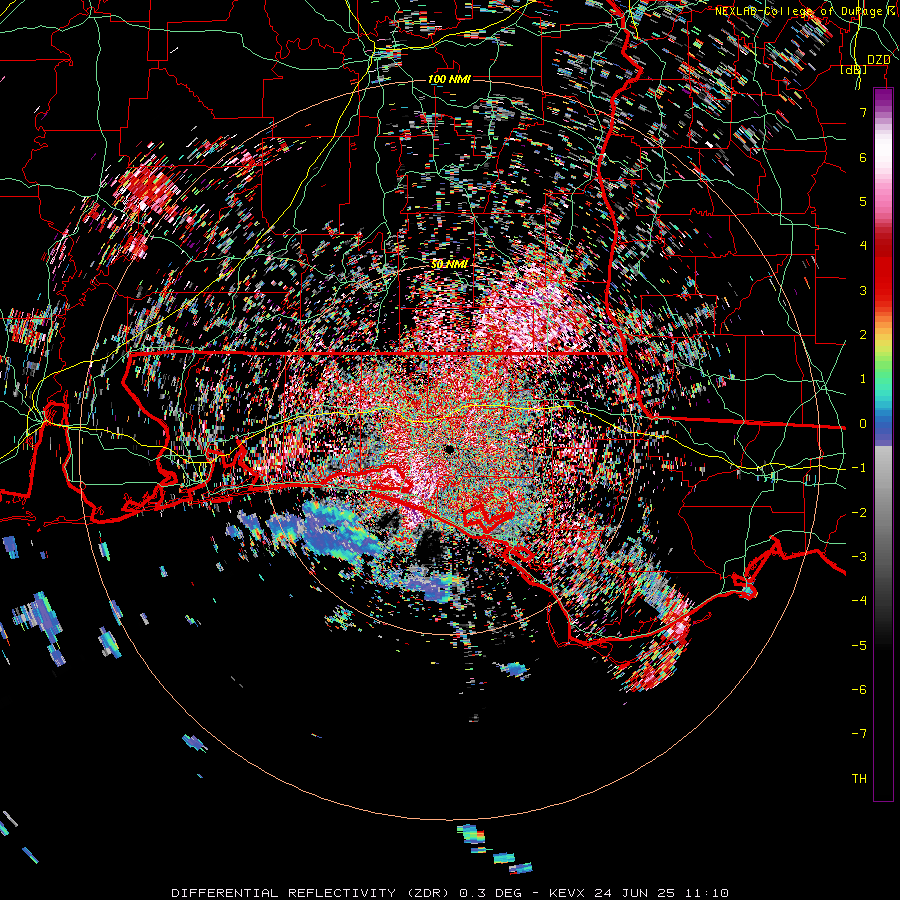Select the "6" tick on the color scale
Image resolution: width=900 pixels, height=900 pixels.
pyautogui.click(x=863, y=157)
